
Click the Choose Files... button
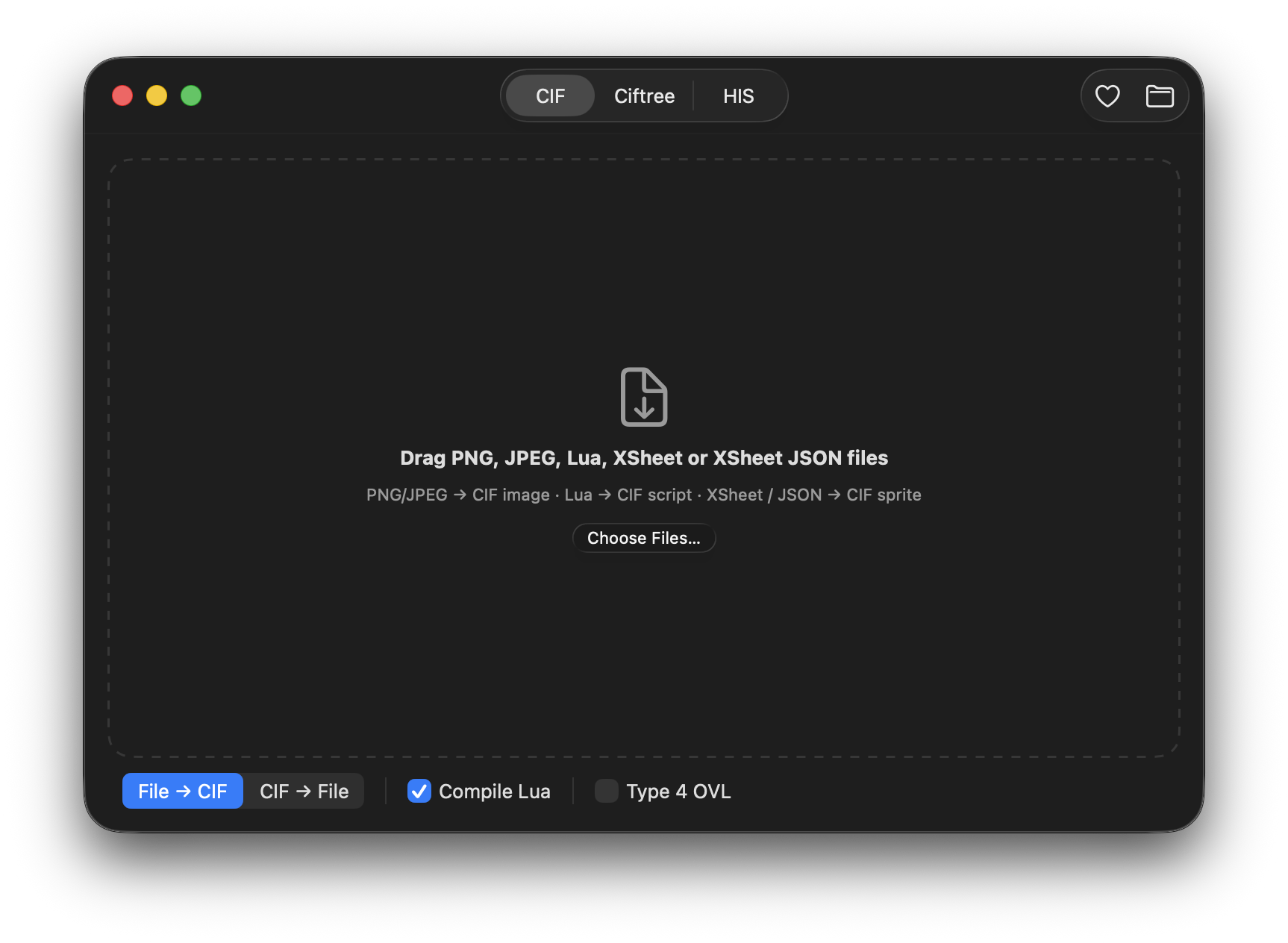644,538
